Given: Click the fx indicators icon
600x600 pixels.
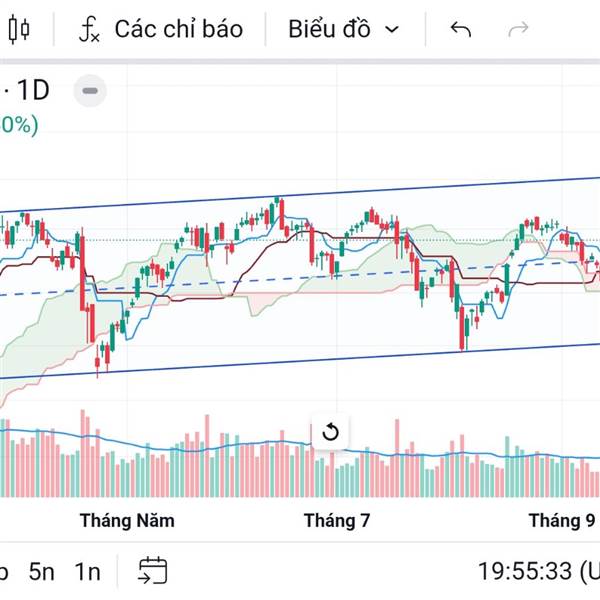Looking at the screenshot, I should coord(90,29).
